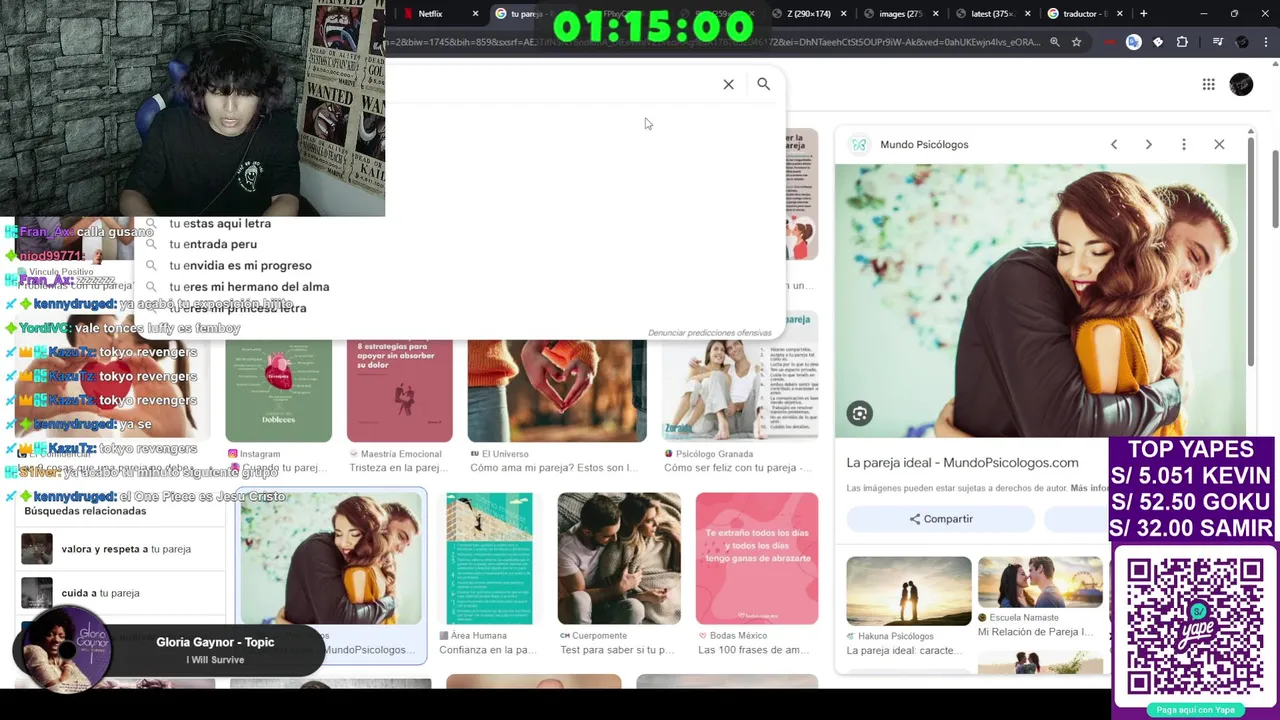
Task: Switch to the Z (290×174) tab
Action: tap(809, 14)
